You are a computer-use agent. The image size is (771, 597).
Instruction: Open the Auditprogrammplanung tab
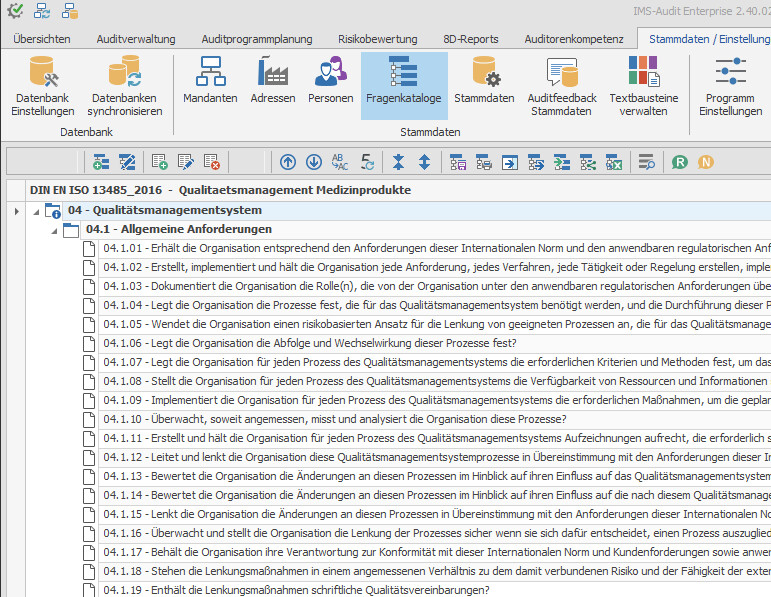click(x=257, y=39)
